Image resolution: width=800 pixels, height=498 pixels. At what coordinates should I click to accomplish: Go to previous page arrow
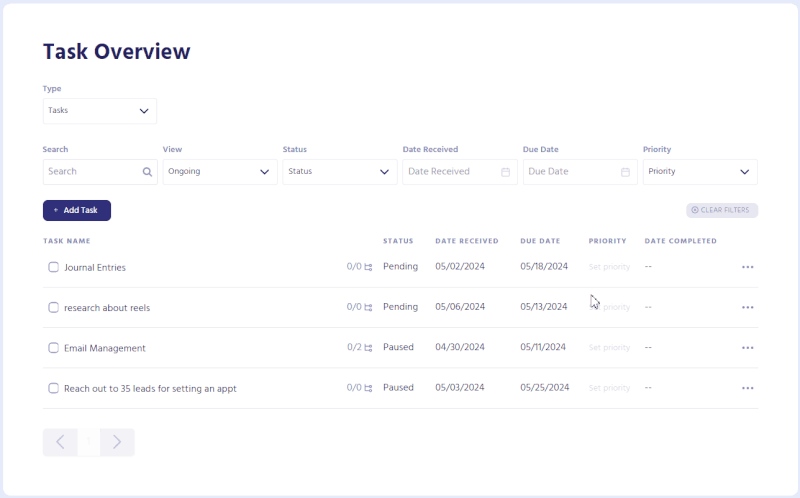(x=60, y=442)
